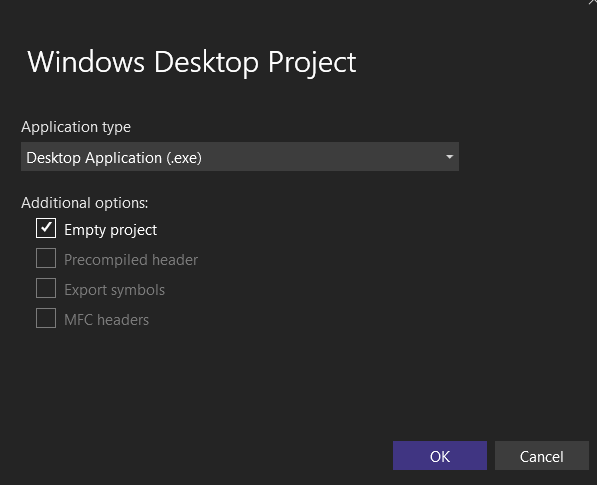Tick the Precompiled header checkbox
This screenshot has width=597, height=485.
point(46,258)
